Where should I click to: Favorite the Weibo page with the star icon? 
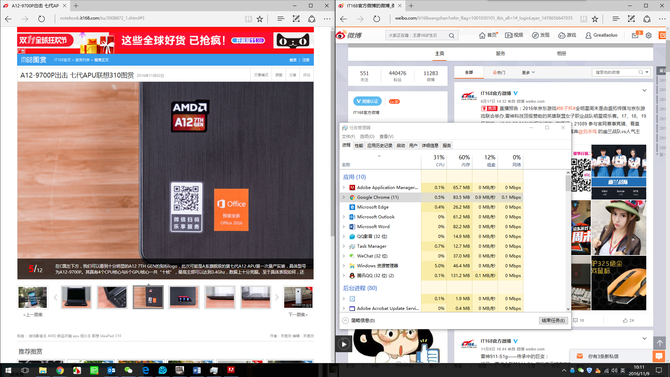(x=595, y=19)
